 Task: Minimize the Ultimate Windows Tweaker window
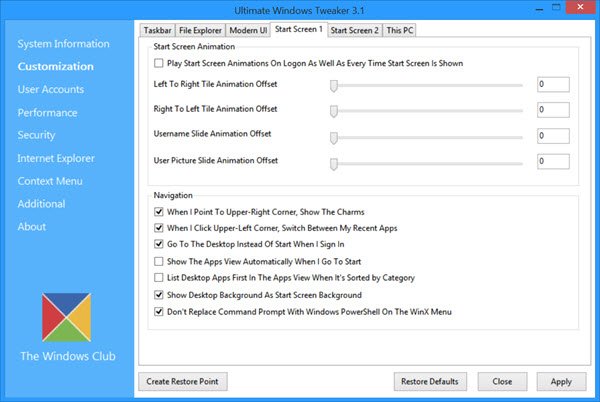(x=539, y=8)
